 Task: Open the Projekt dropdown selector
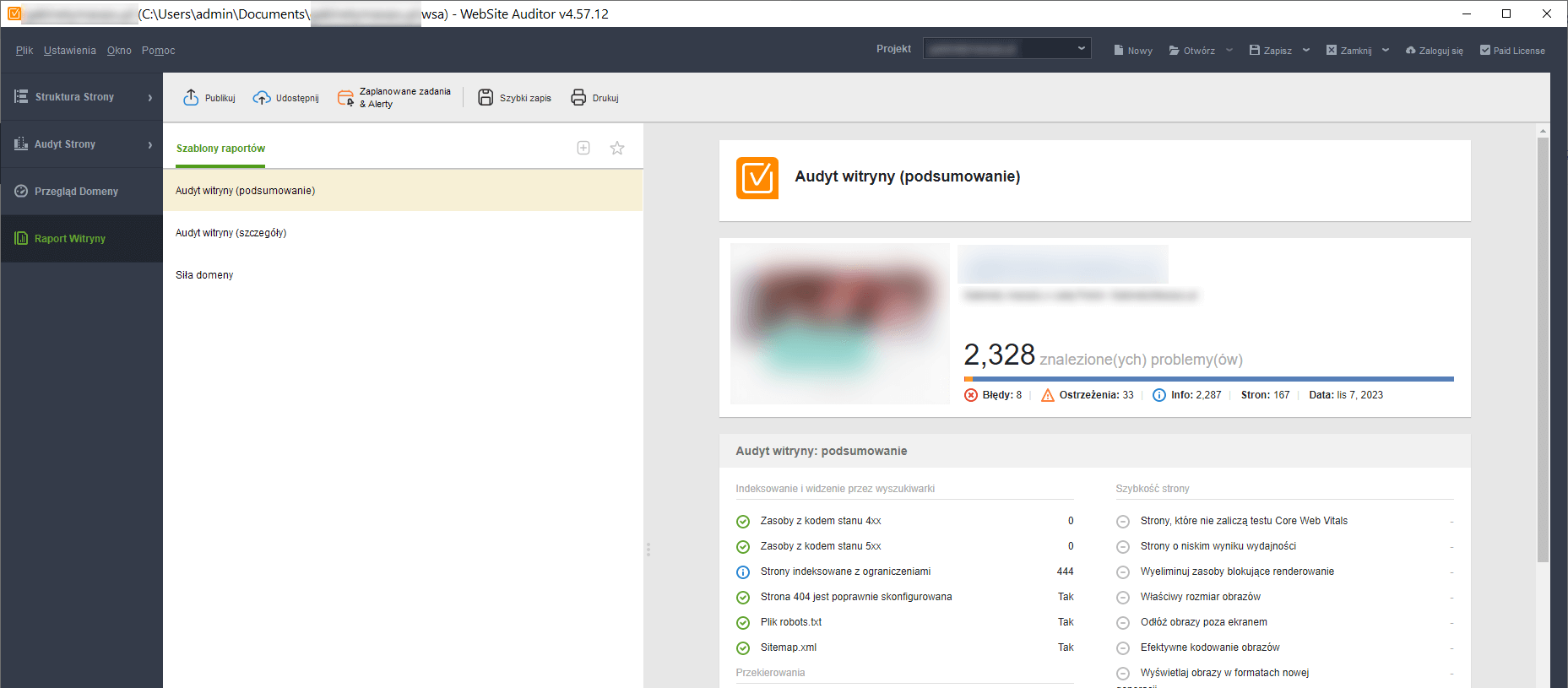[x=1006, y=49]
